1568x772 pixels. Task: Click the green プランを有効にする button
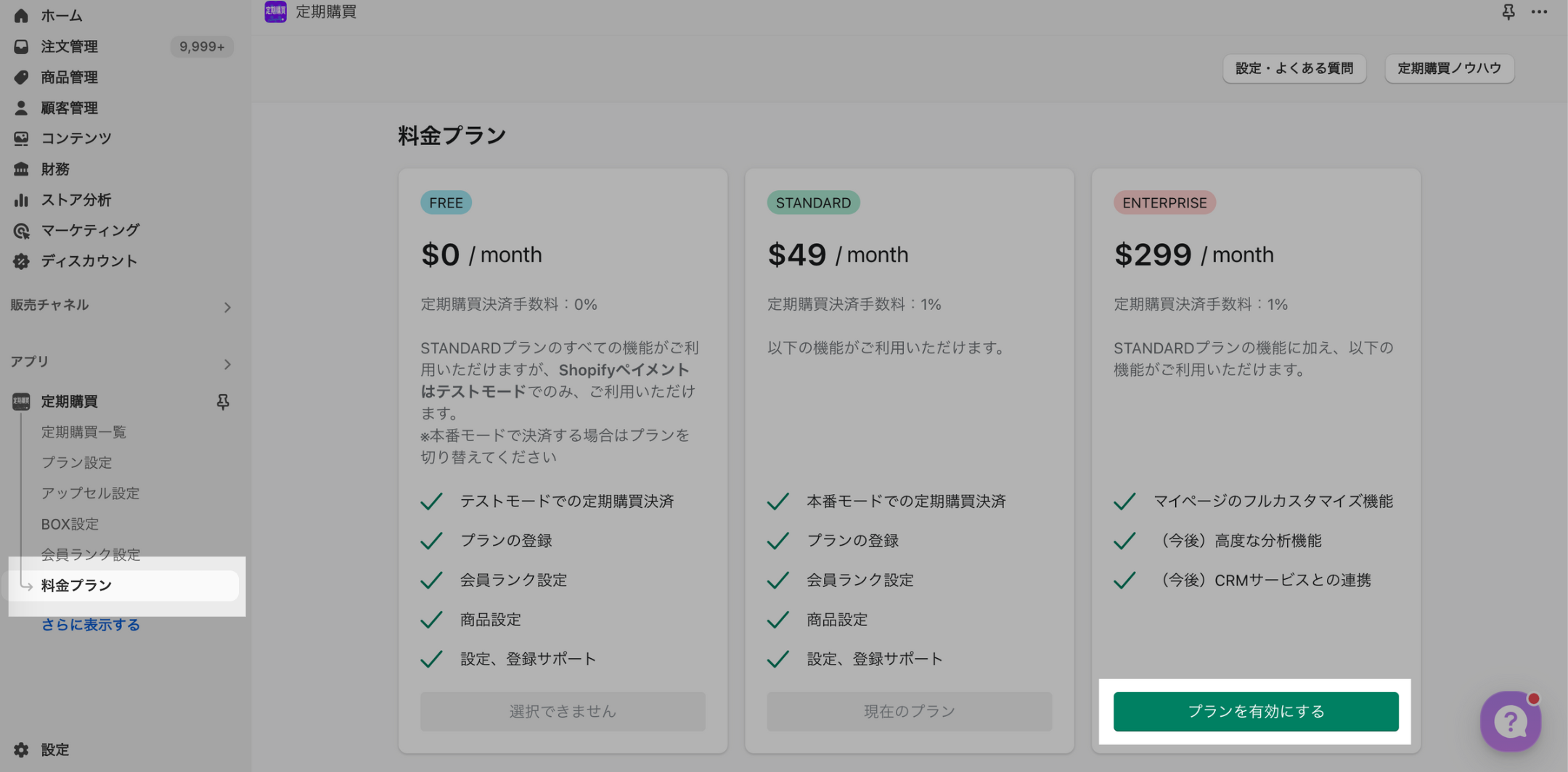pos(1255,711)
